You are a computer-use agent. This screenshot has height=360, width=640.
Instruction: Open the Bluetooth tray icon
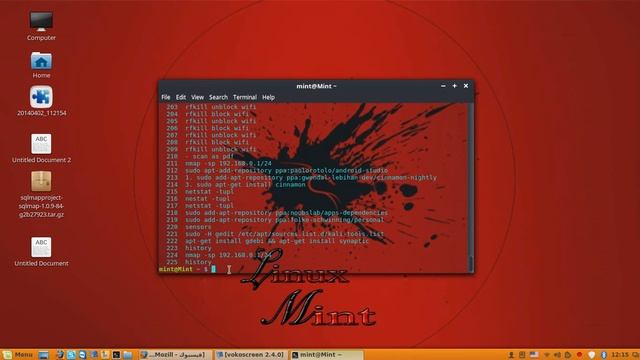(604, 355)
